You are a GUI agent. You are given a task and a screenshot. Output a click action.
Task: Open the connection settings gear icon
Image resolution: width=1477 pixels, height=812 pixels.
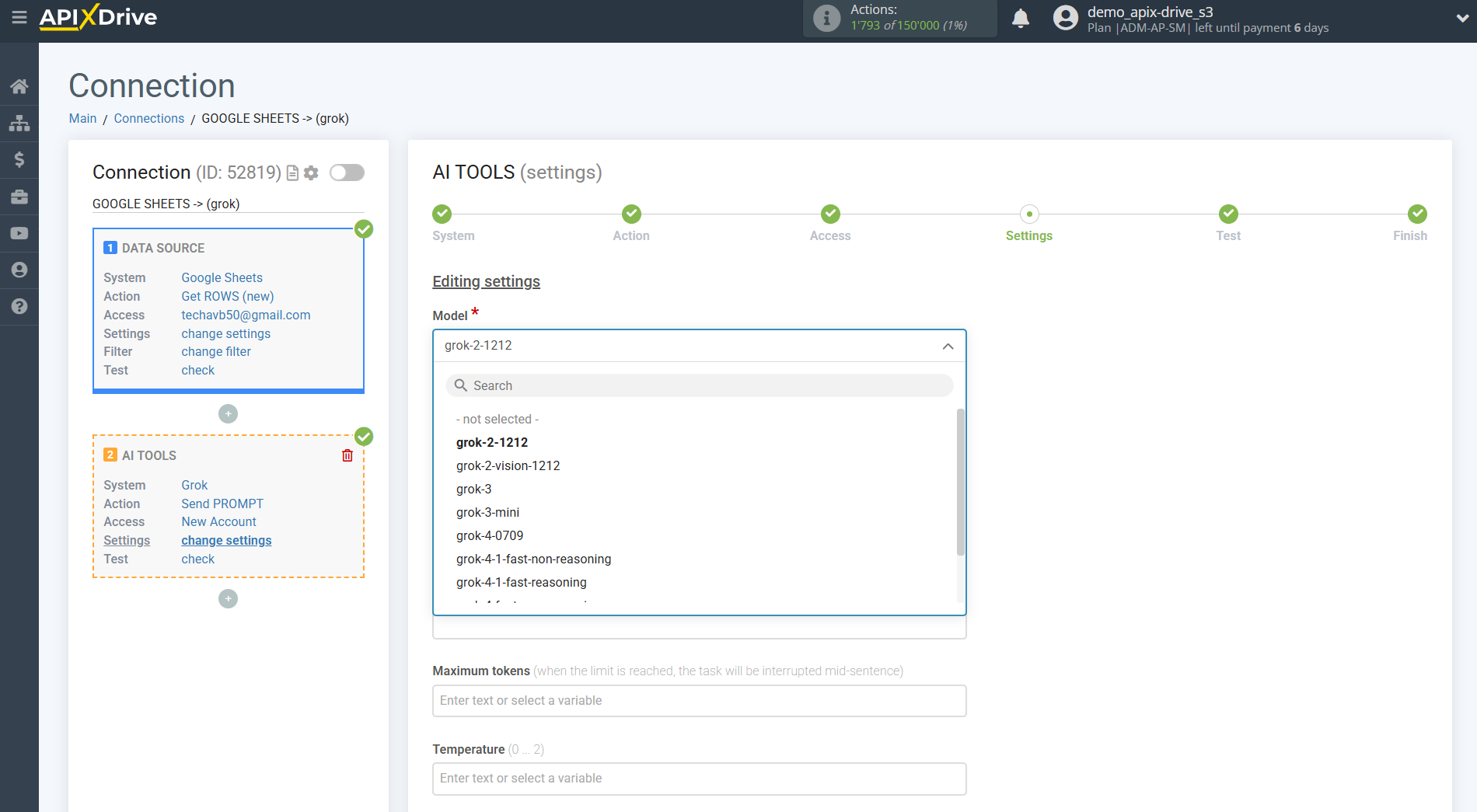point(311,173)
